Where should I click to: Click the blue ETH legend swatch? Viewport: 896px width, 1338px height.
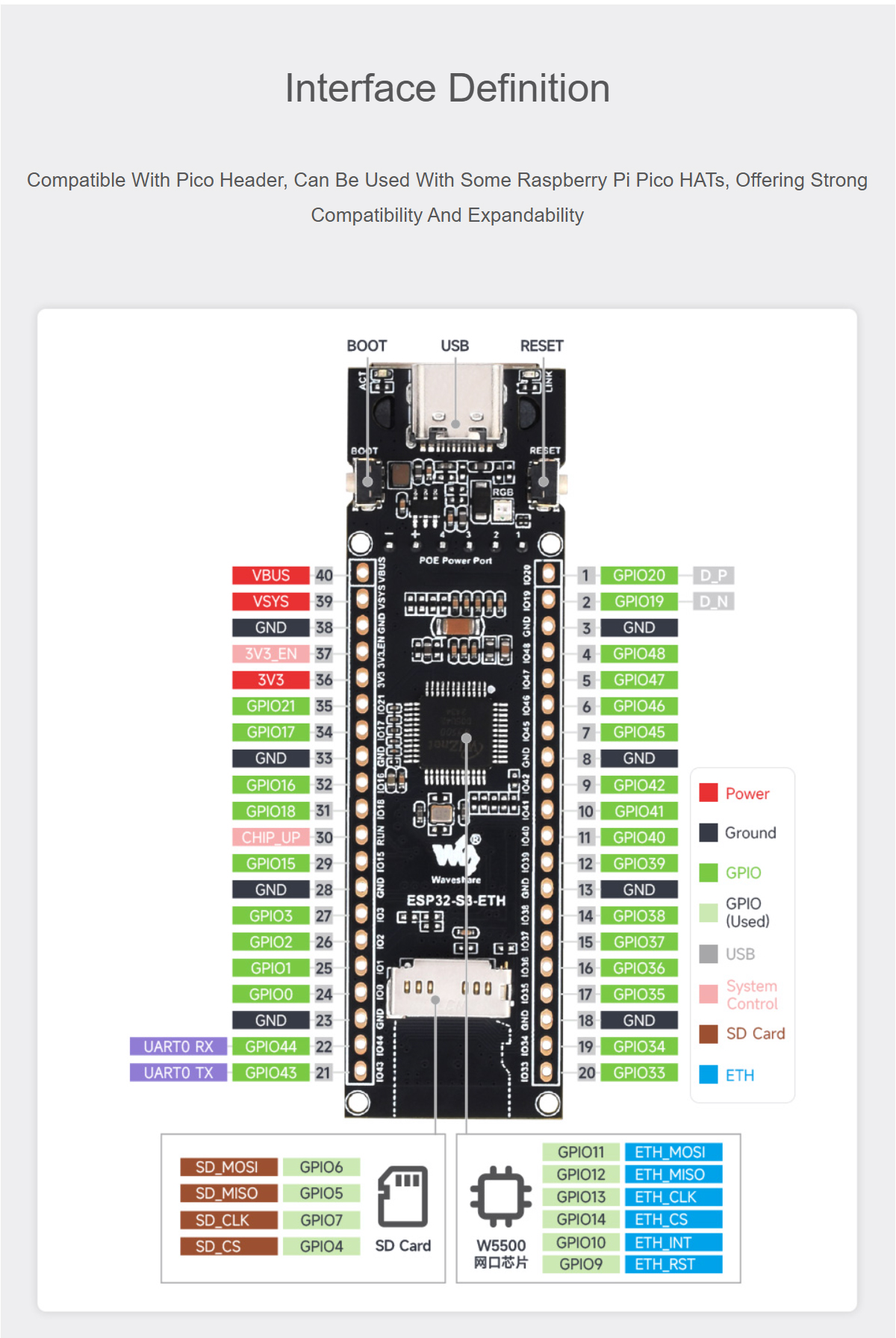708,1074
